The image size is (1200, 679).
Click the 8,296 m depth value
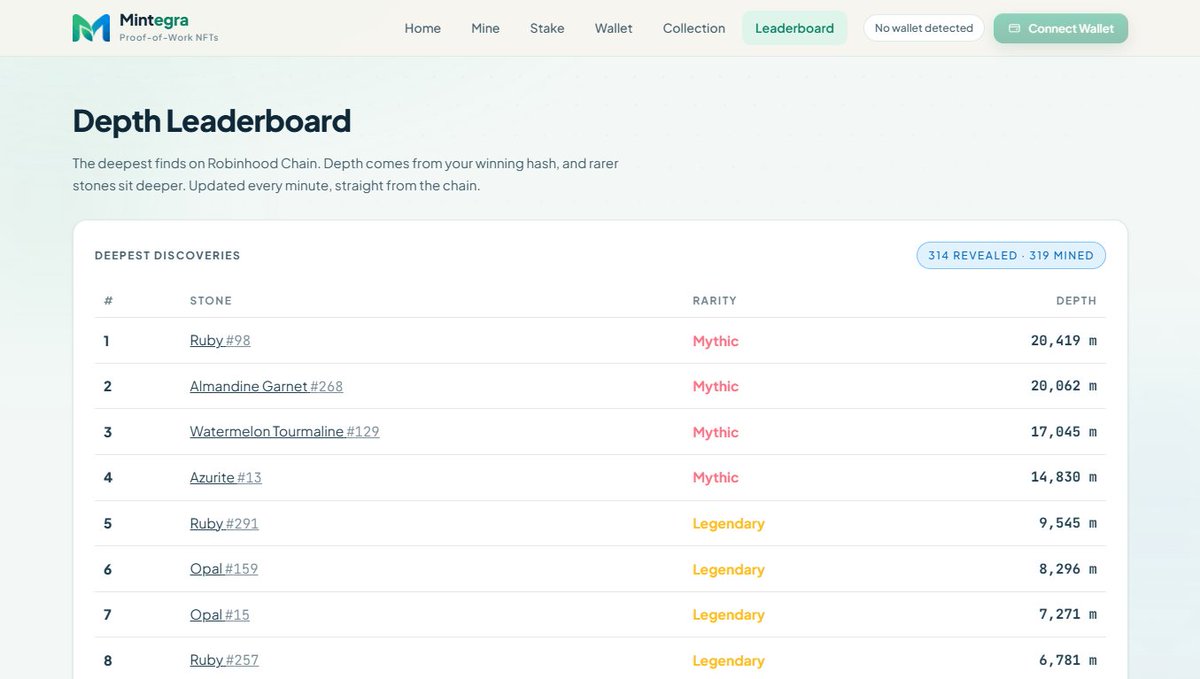pyautogui.click(x=1068, y=569)
